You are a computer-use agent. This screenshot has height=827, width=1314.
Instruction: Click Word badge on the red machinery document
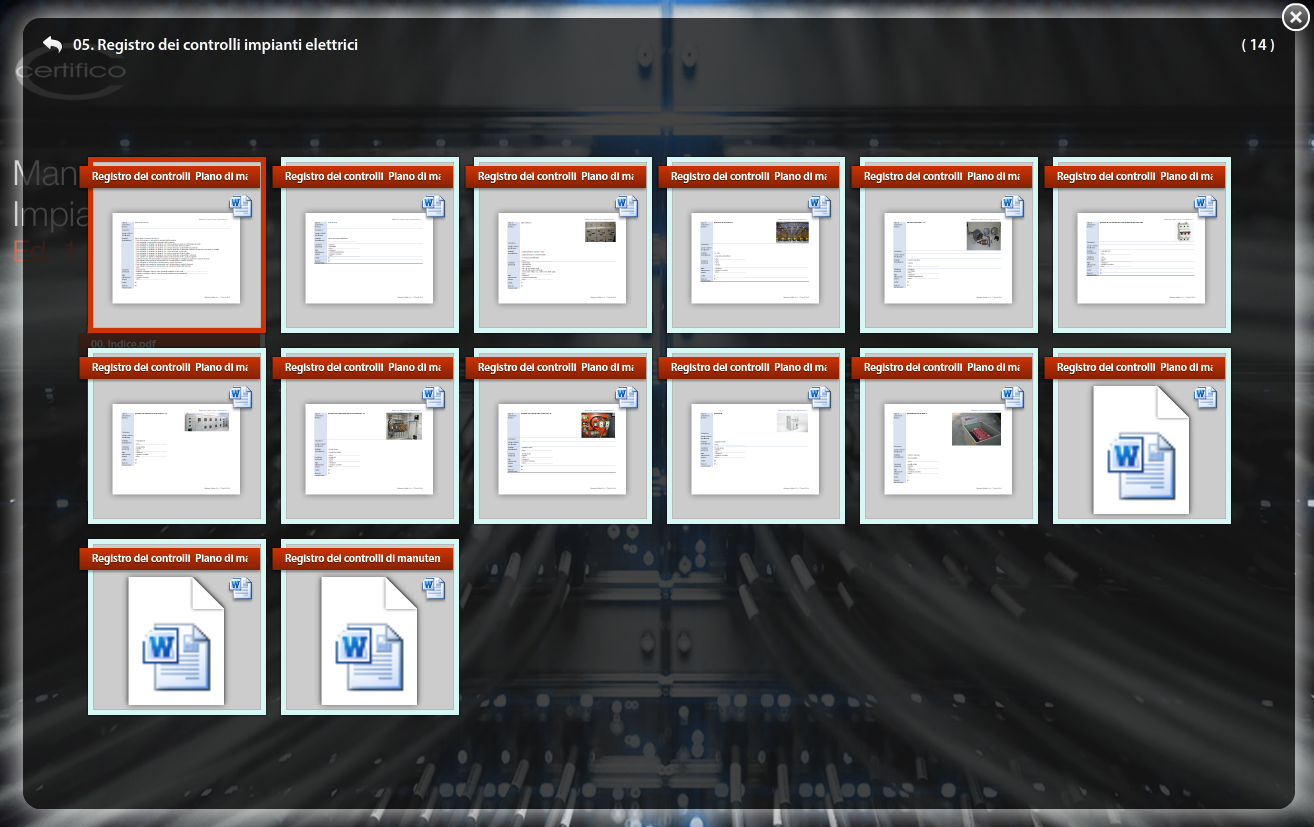pyautogui.click(x=627, y=397)
